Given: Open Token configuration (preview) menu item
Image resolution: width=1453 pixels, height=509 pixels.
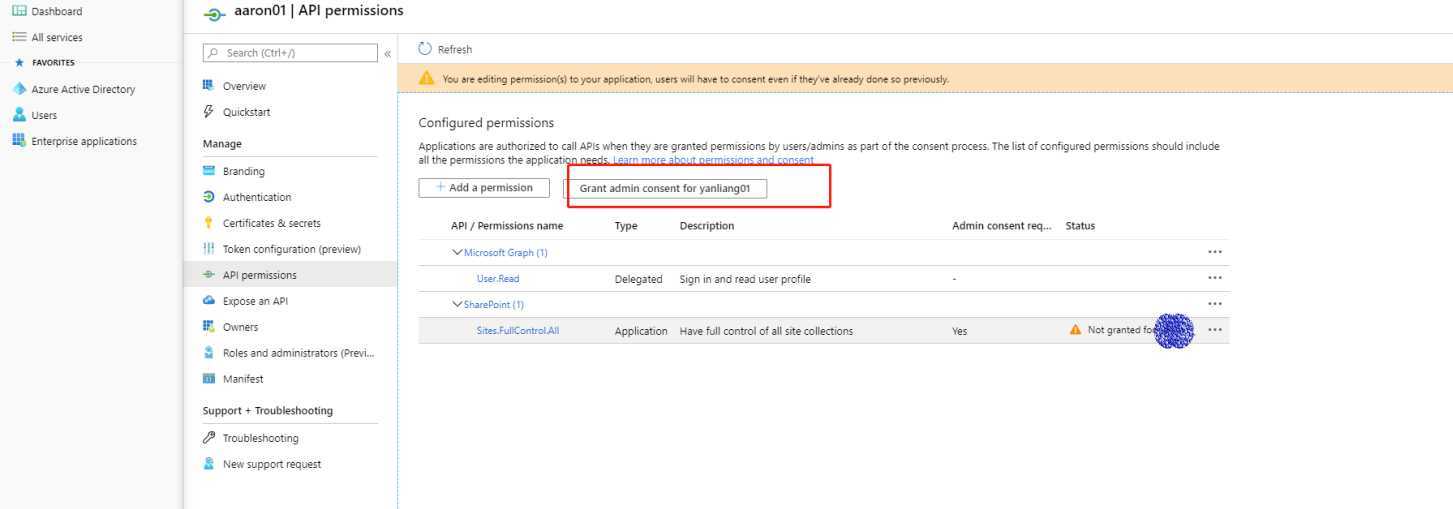Looking at the screenshot, I should [x=290, y=249].
